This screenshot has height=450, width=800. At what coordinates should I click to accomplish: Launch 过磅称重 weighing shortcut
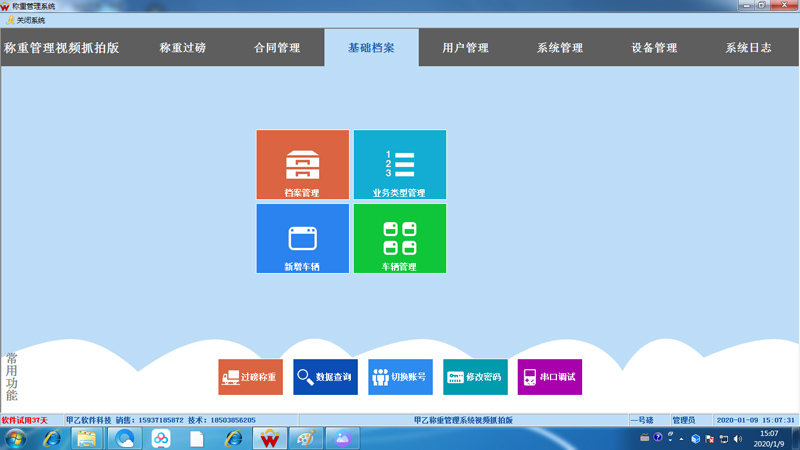250,377
